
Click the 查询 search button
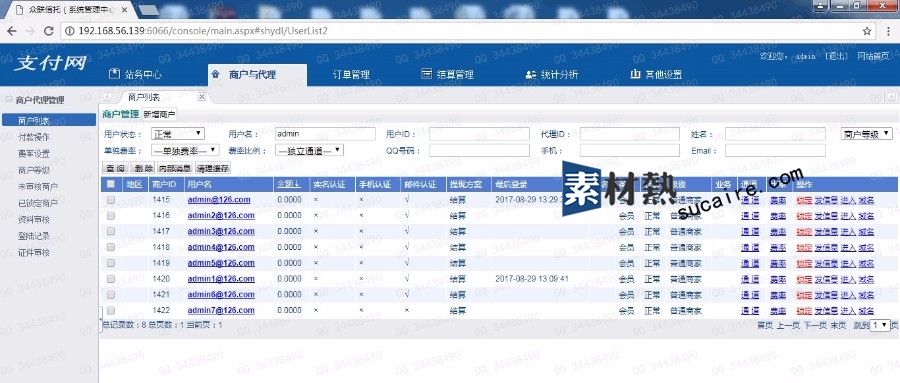click(x=115, y=168)
